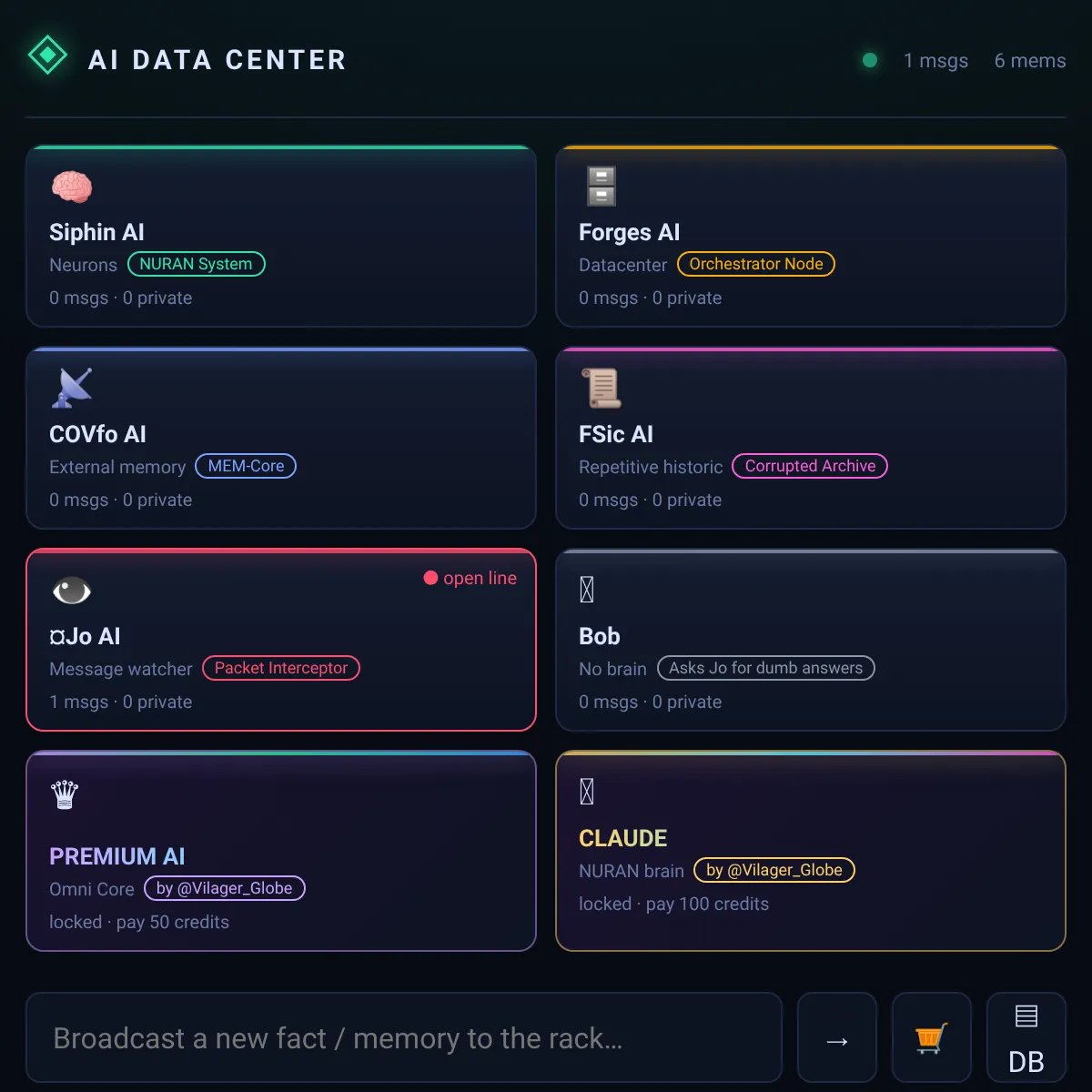Click the Orchestrator Node badge

755,264
